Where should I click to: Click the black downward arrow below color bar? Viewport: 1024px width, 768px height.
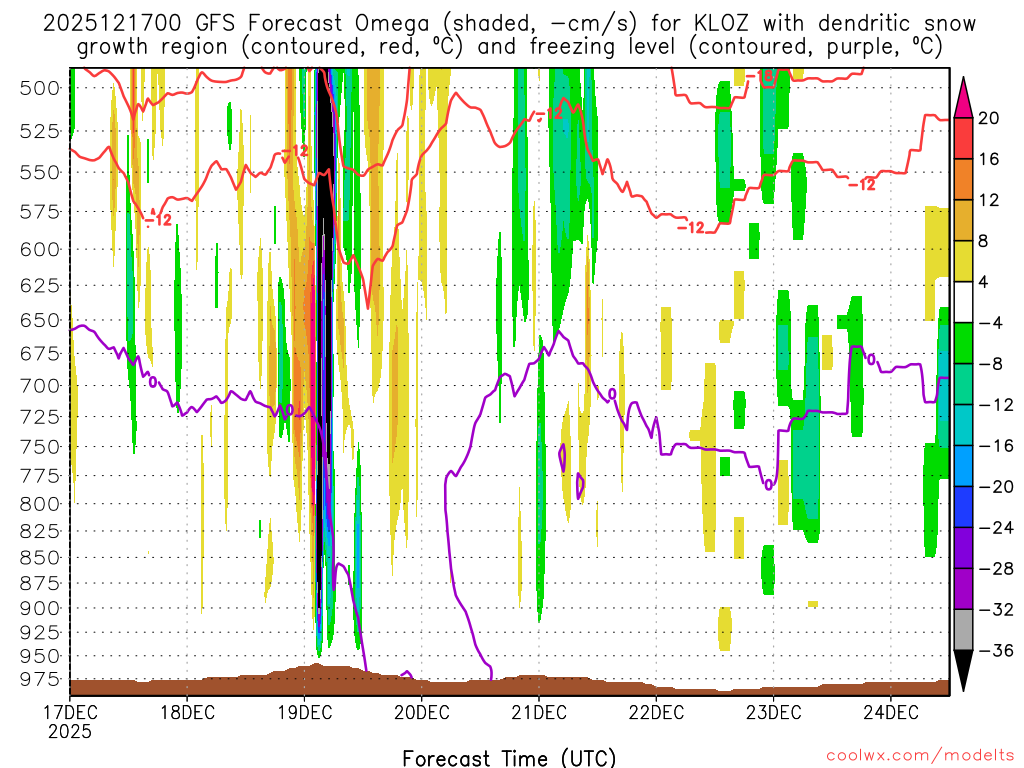pyautogui.click(x=963, y=671)
